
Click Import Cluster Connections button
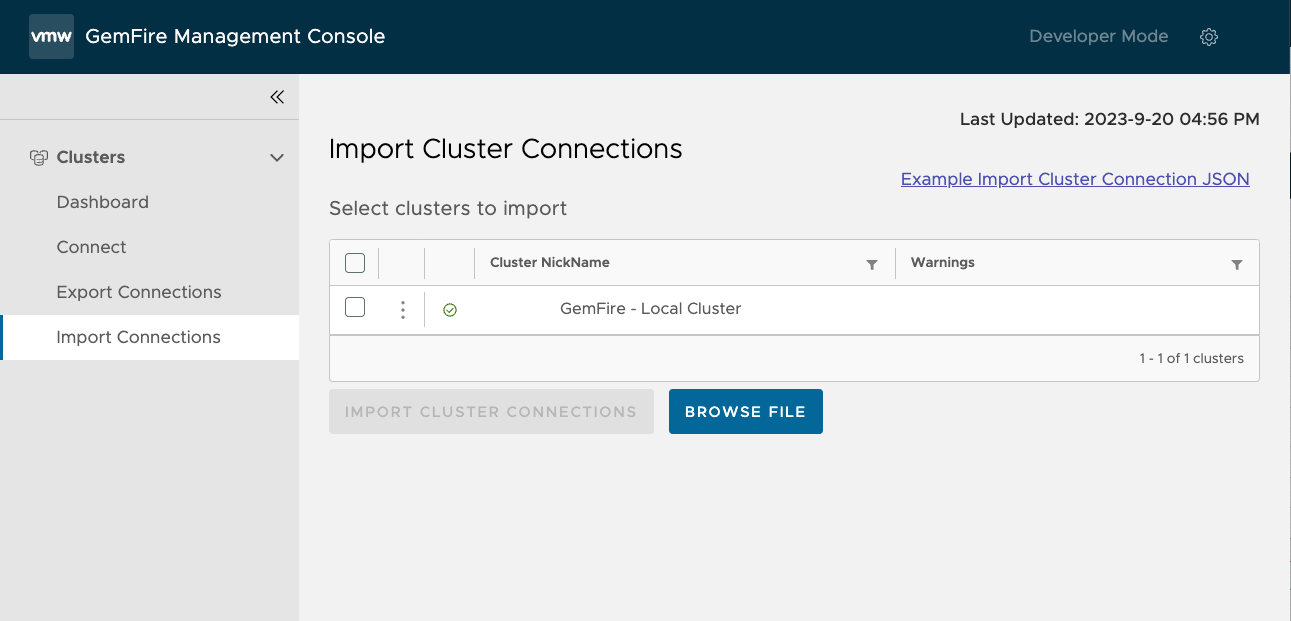491,411
